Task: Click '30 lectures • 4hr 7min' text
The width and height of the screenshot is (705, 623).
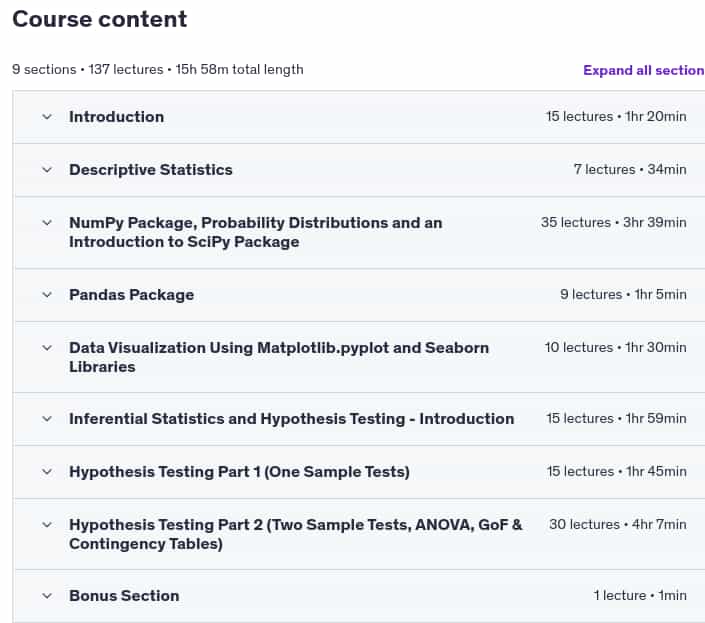Action: click(617, 525)
